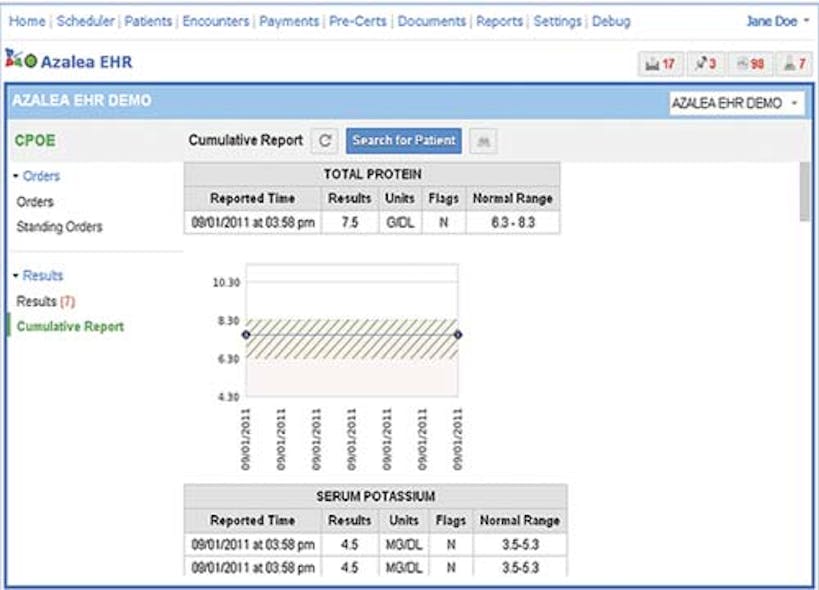This screenshot has width=819, height=590.
Task: Click the left data point on protein chart
Action: tap(246, 335)
